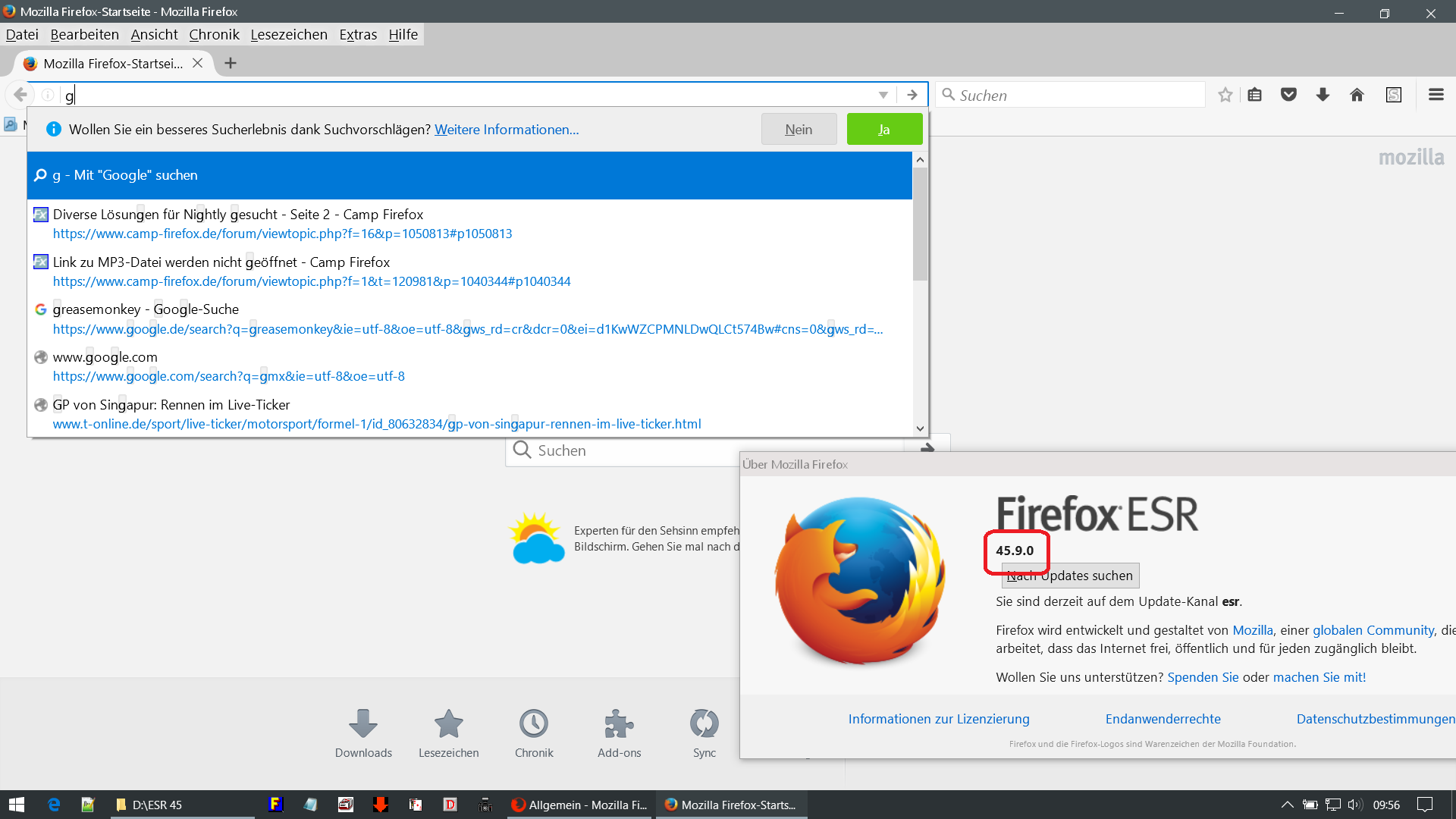Screen dimensions: 1456x819
Task: Open the downloads arrow in toolbar
Action: pyautogui.click(x=1323, y=95)
